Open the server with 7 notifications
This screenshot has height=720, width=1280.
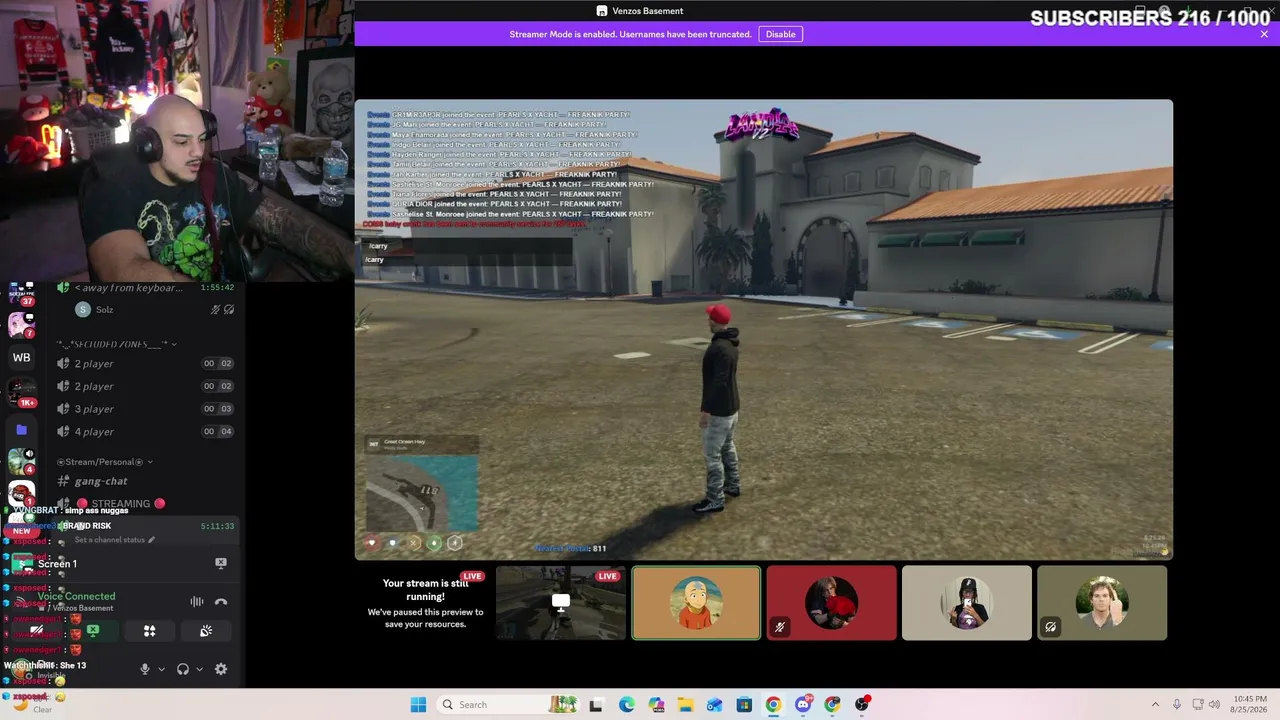(21, 324)
